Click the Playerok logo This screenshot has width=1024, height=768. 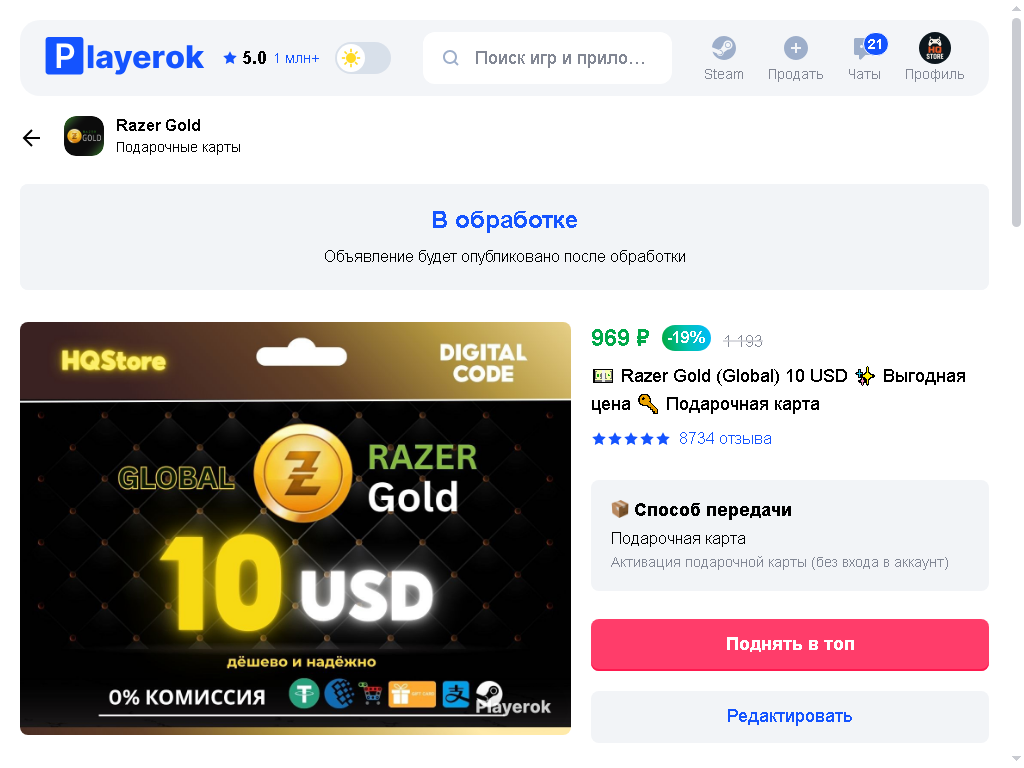click(124, 57)
